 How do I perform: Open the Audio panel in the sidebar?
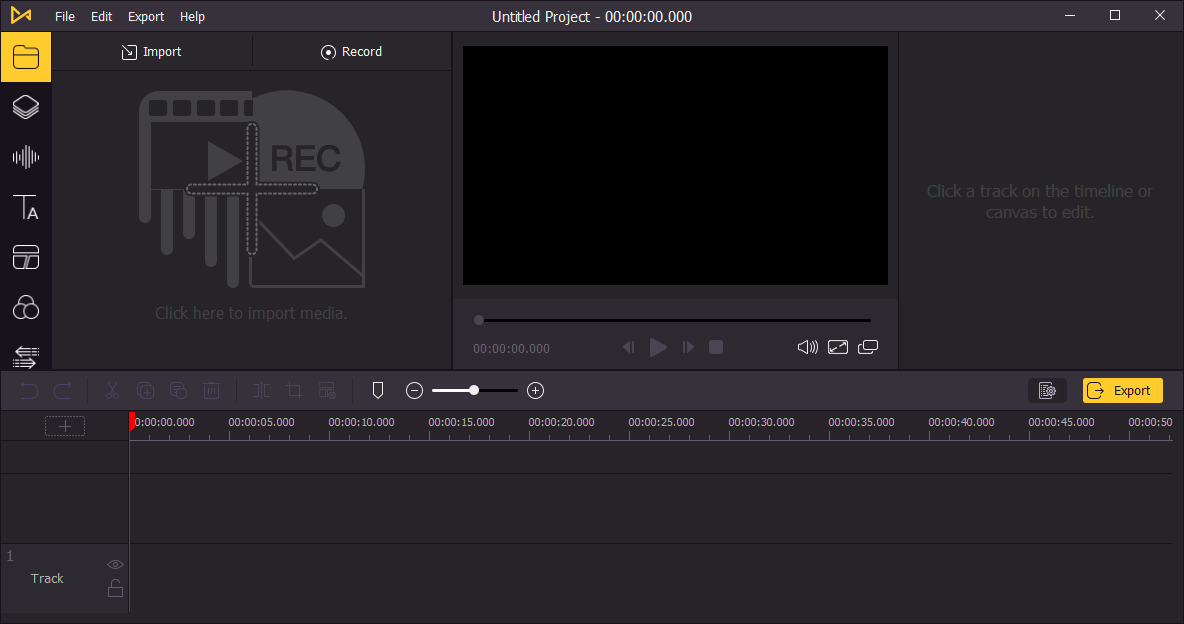tap(26, 157)
